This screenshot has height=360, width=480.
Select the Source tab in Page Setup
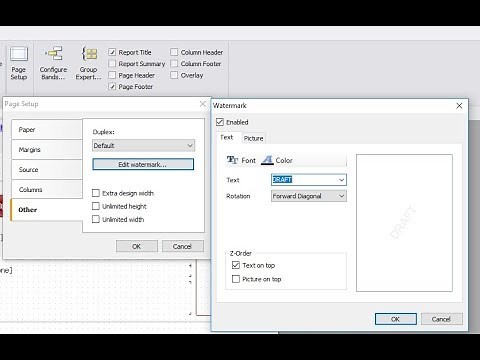click(47, 170)
